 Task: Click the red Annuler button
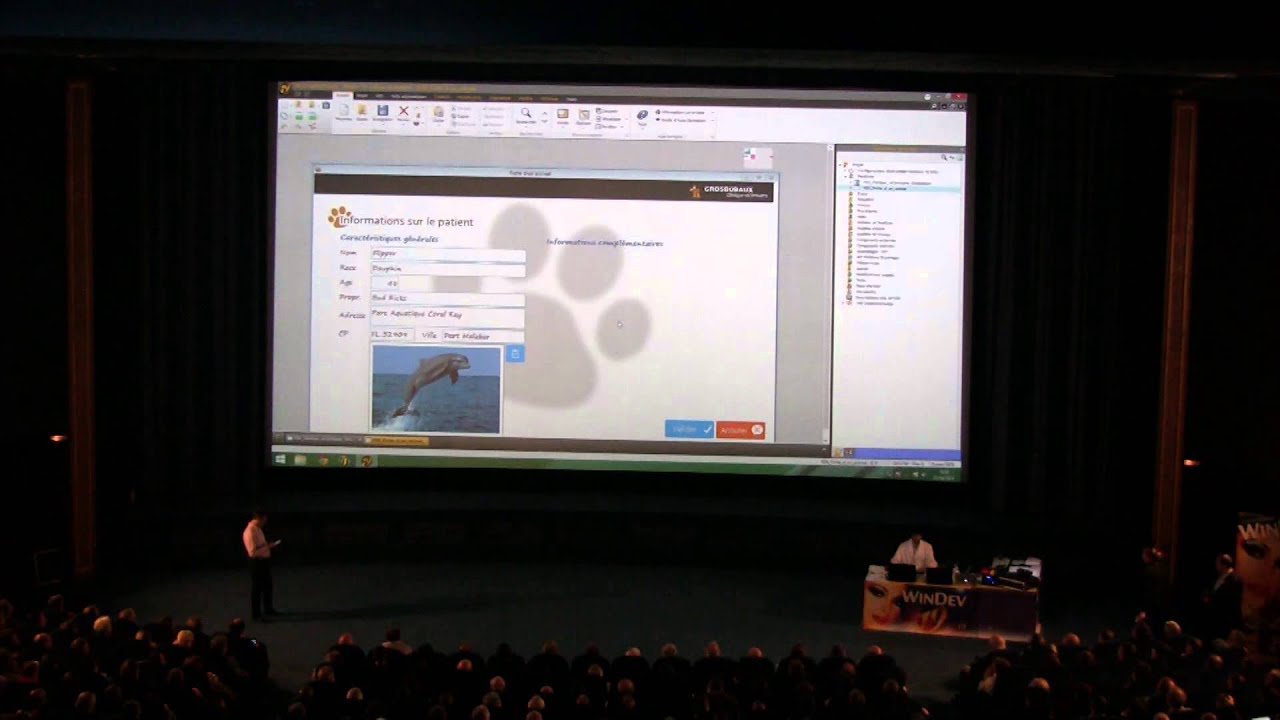(x=741, y=430)
